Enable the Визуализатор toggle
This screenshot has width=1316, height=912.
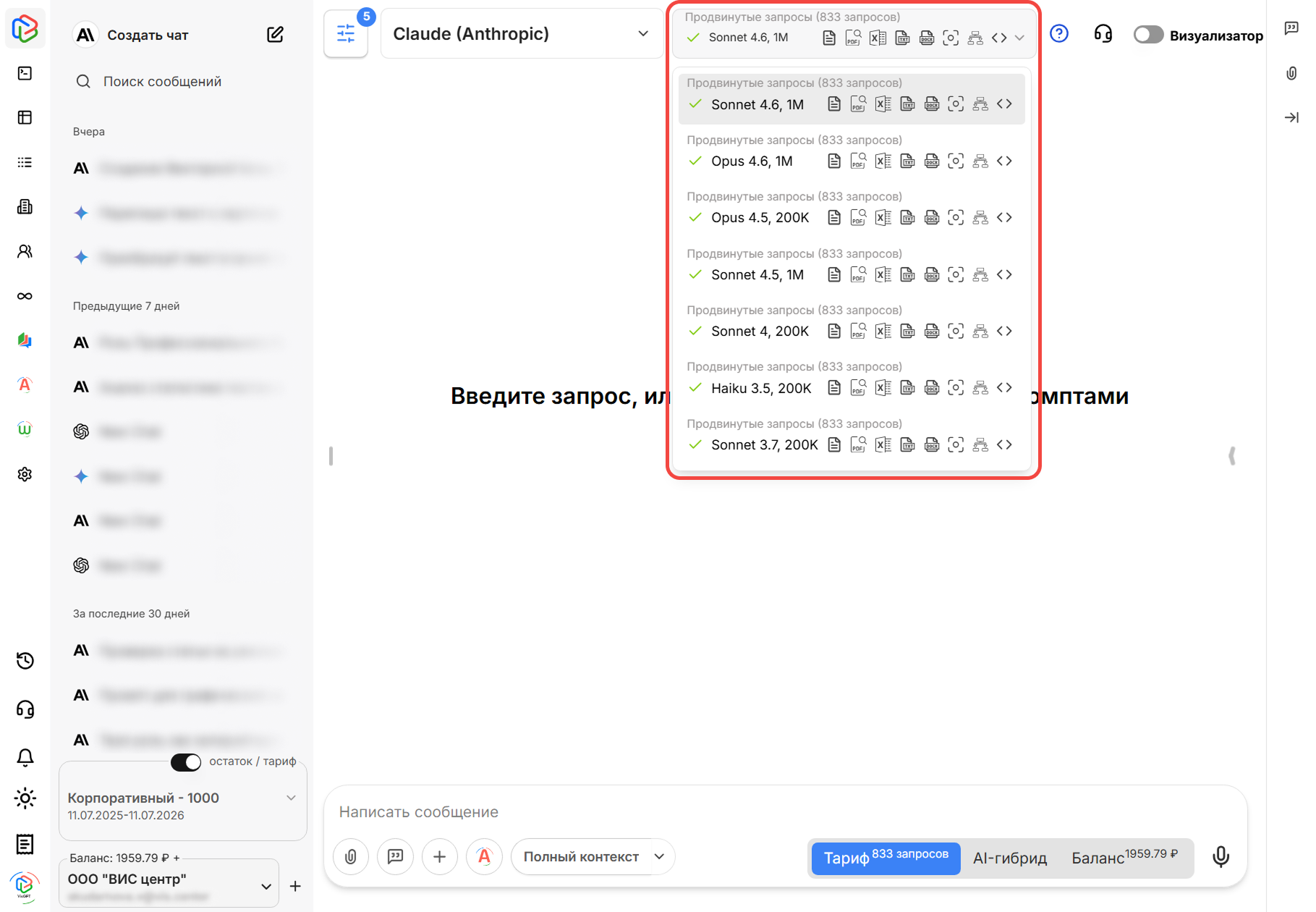(x=1147, y=35)
